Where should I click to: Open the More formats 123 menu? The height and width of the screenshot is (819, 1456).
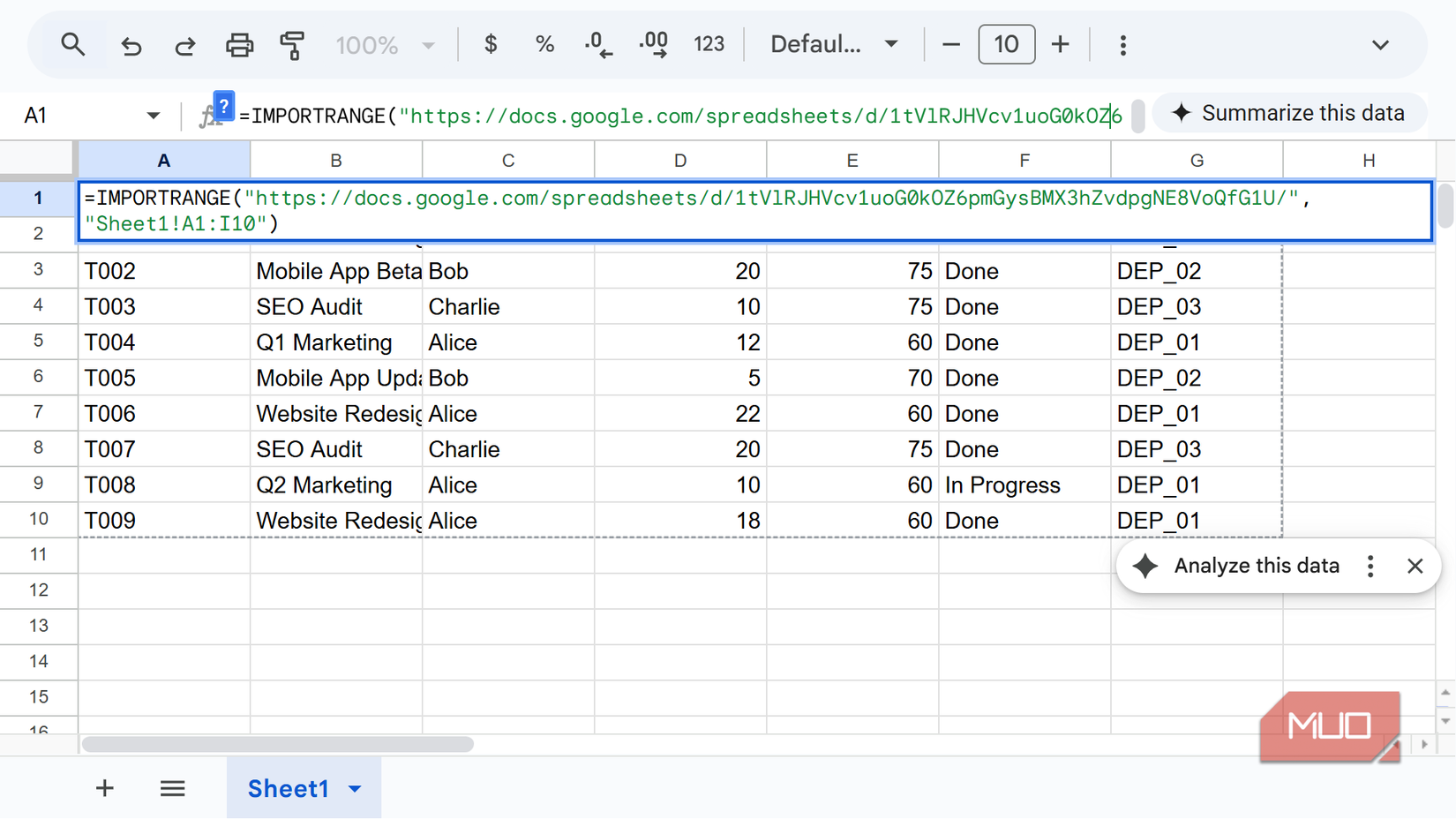click(x=709, y=44)
